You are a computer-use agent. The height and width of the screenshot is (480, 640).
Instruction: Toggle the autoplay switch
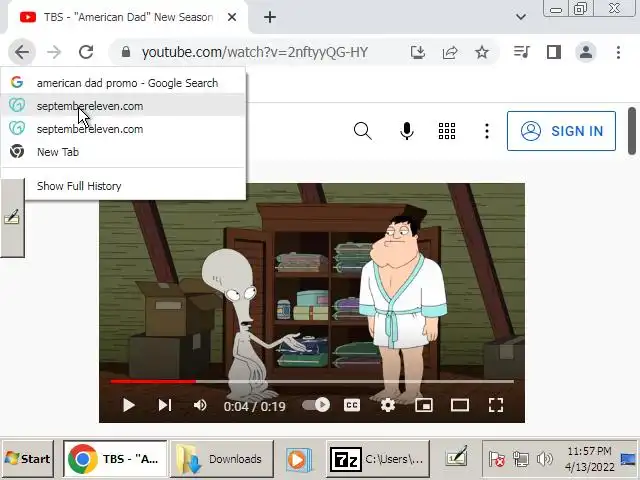(316, 405)
